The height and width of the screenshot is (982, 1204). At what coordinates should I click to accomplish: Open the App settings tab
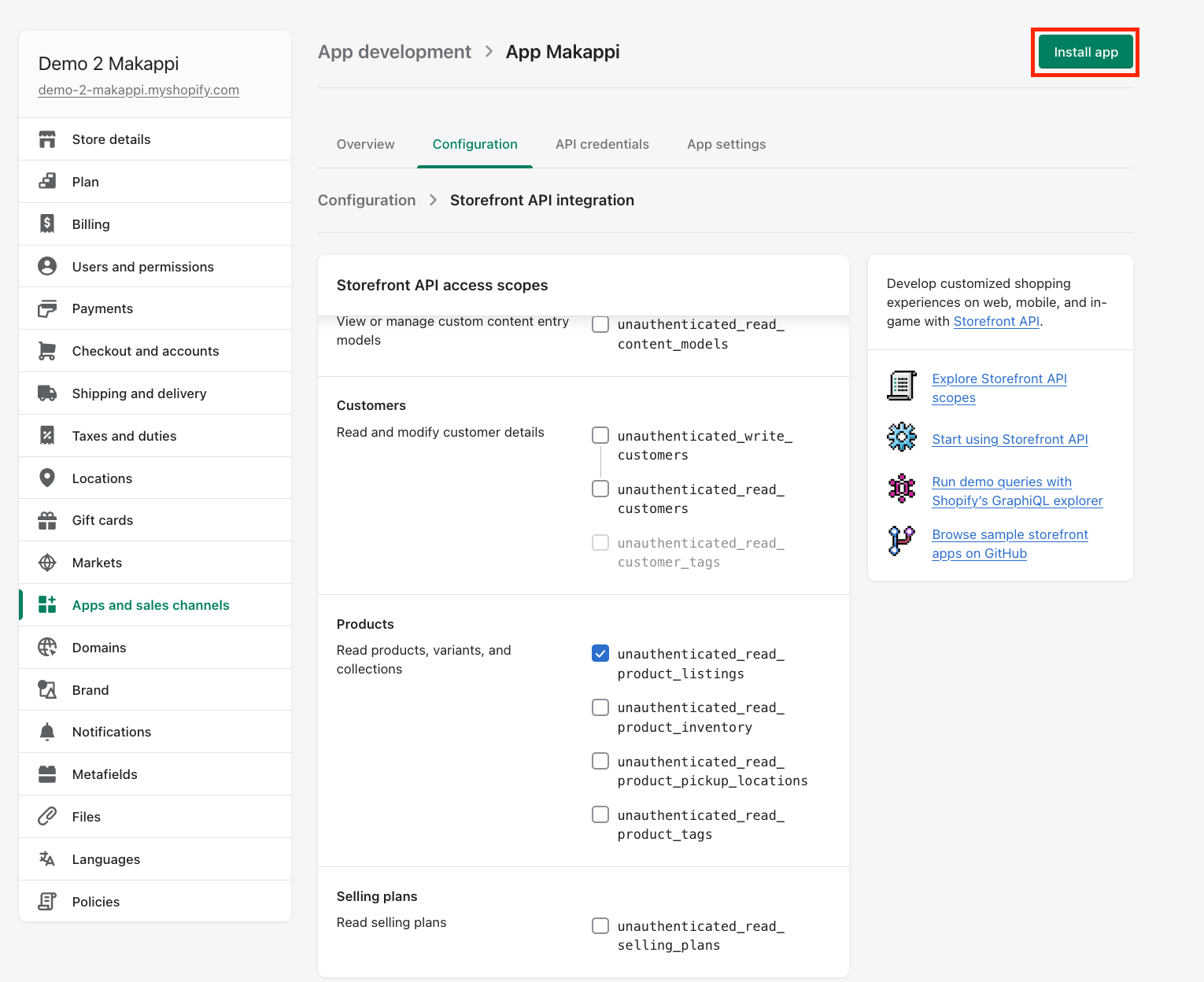click(x=726, y=144)
